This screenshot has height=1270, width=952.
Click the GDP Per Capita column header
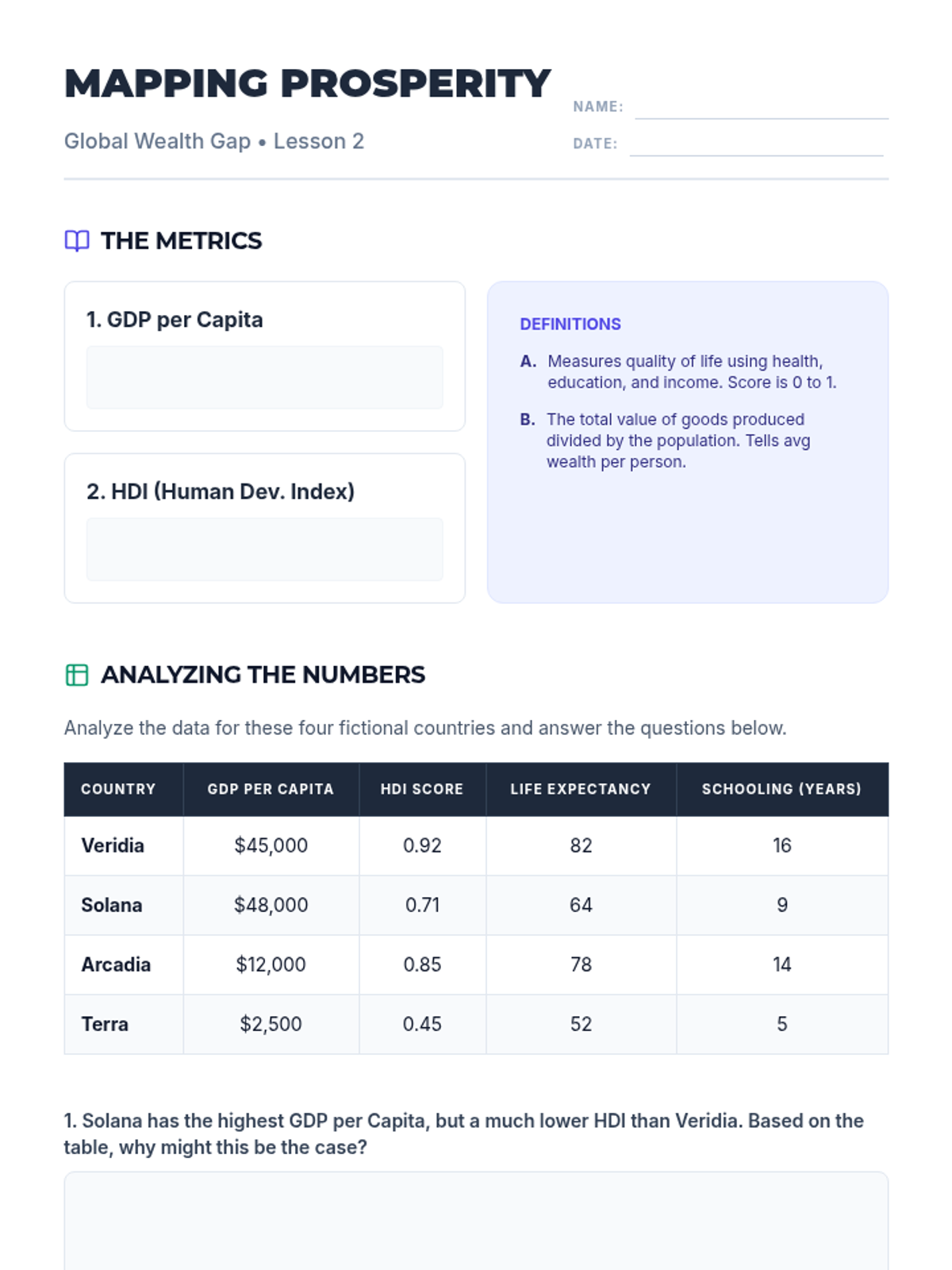[x=271, y=789]
